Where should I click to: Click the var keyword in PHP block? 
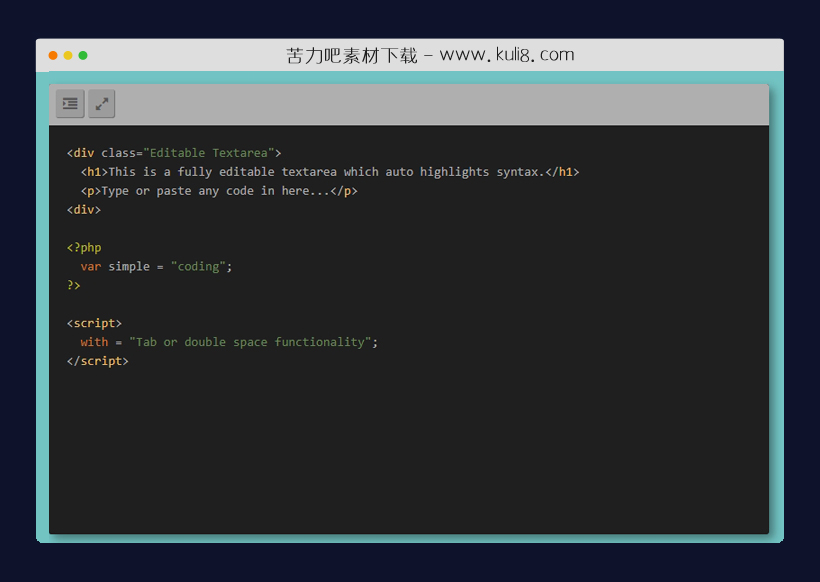(x=91, y=267)
